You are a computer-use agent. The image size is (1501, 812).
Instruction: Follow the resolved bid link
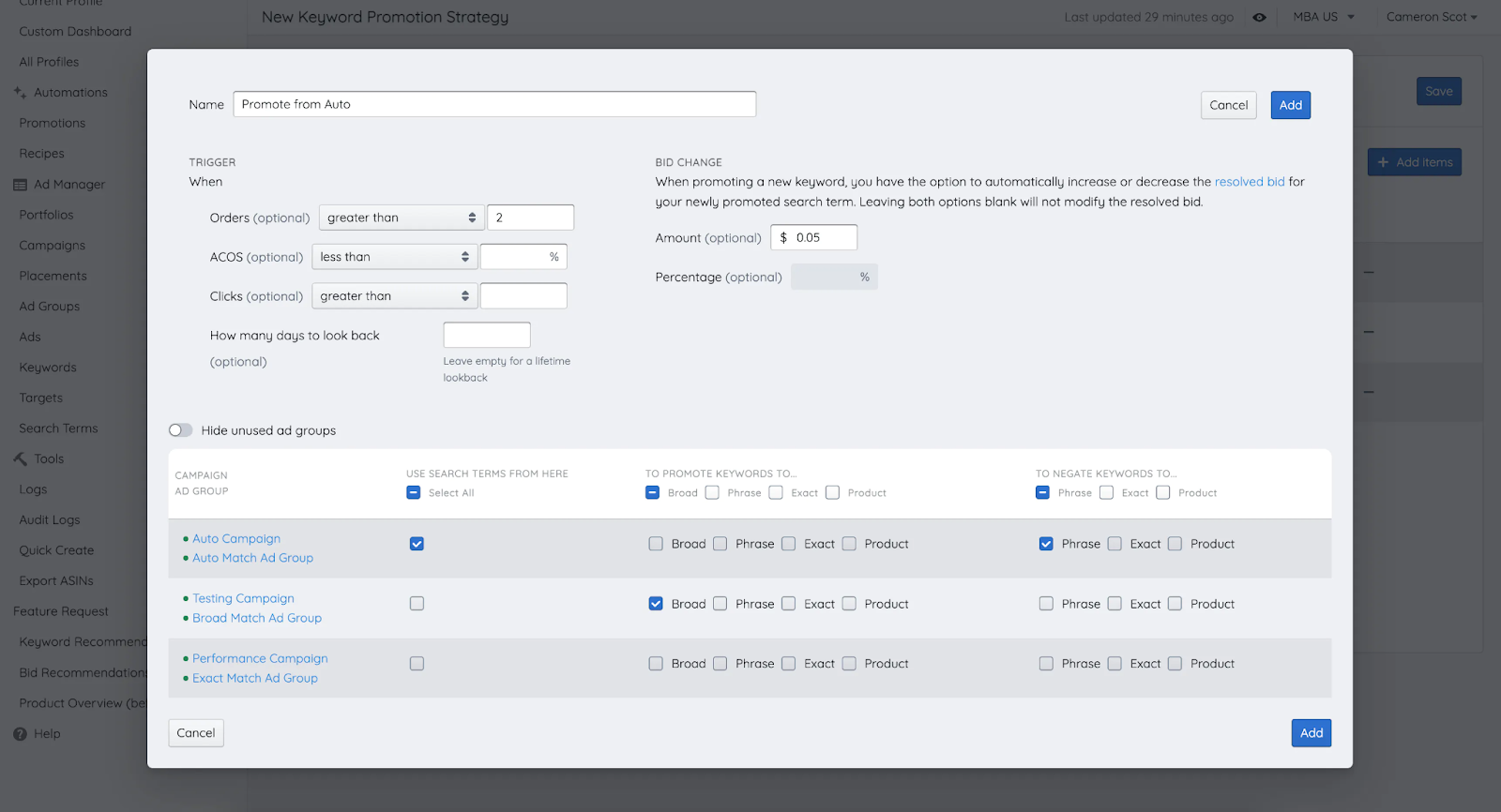1250,182
